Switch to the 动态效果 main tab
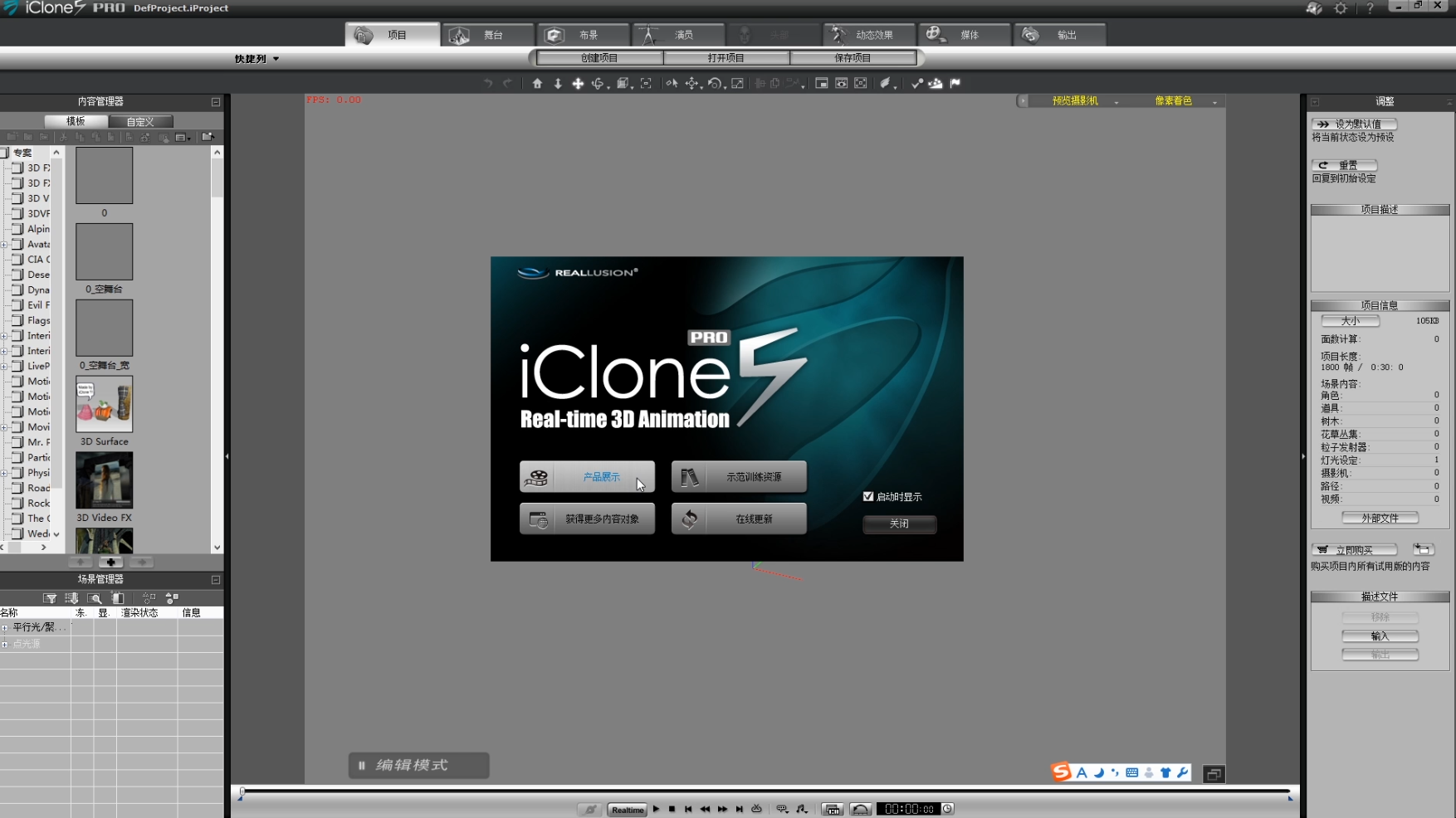This screenshot has height=818, width=1456. pyautogui.click(x=869, y=35)
